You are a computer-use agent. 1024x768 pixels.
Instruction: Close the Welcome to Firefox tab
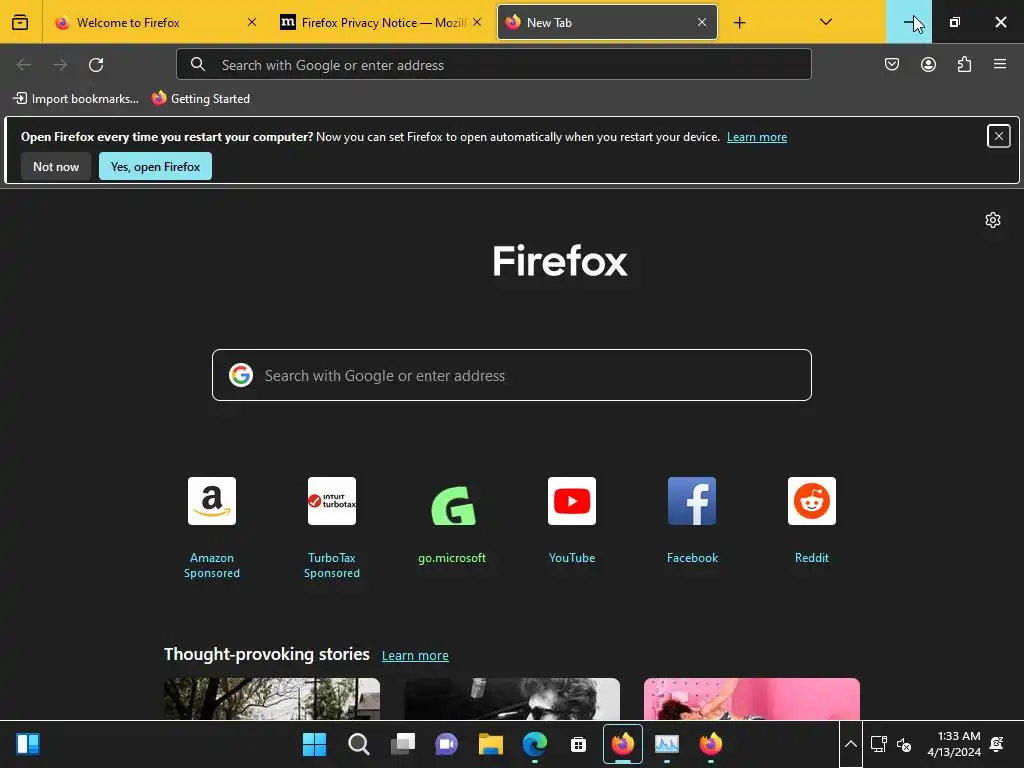click(252, 22)
